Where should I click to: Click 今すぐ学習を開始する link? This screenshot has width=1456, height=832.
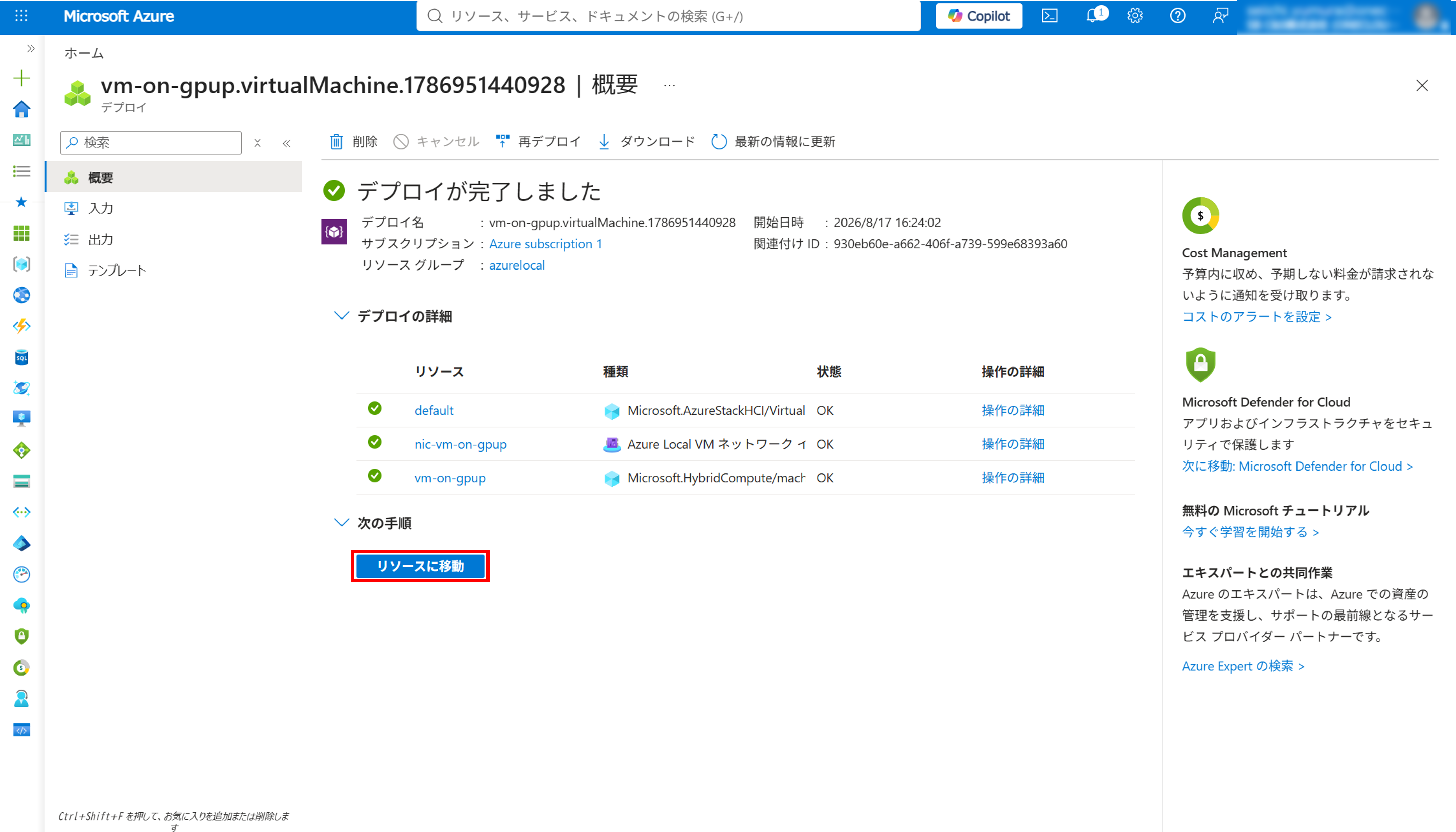(x=1250, y=532)
